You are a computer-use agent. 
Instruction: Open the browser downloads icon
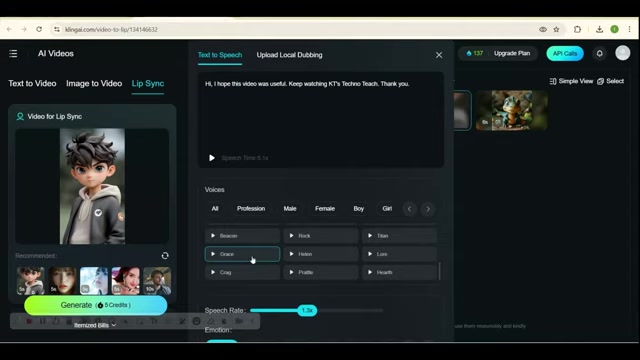599,29
